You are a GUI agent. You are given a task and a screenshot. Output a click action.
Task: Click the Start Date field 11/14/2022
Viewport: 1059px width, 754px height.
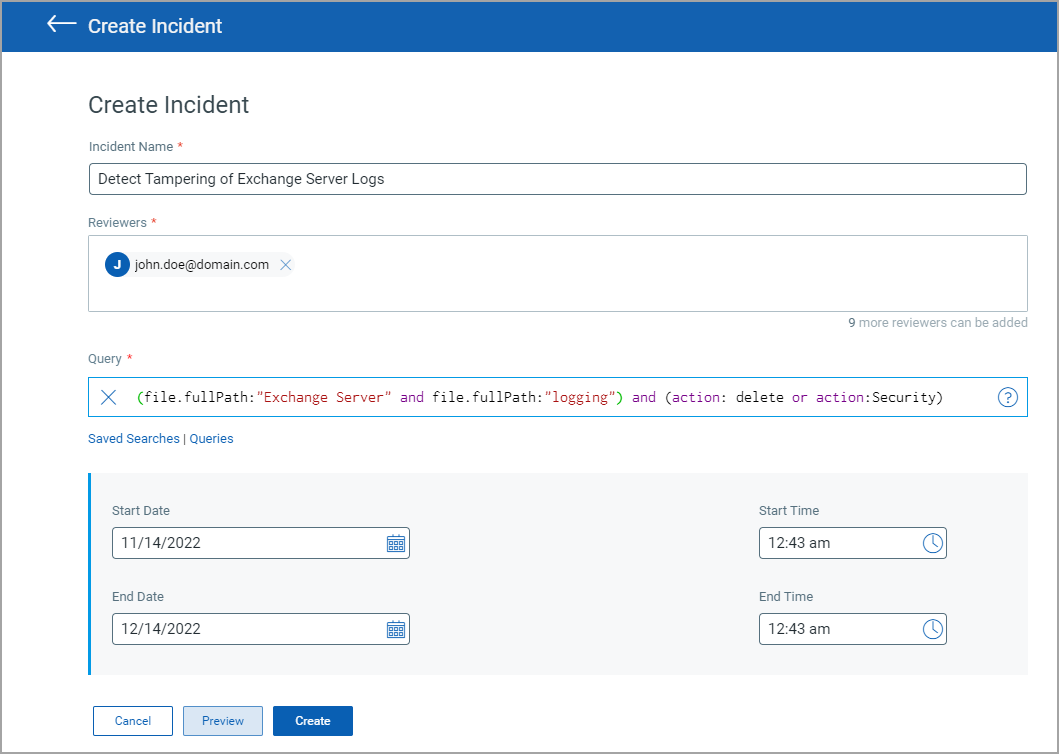point(261,543)
